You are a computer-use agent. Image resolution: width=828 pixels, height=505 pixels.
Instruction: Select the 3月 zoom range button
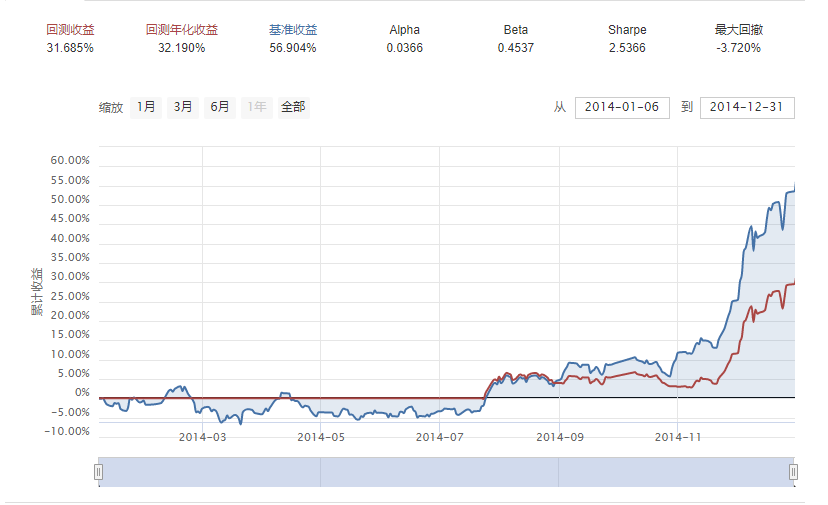coord(183,107)
